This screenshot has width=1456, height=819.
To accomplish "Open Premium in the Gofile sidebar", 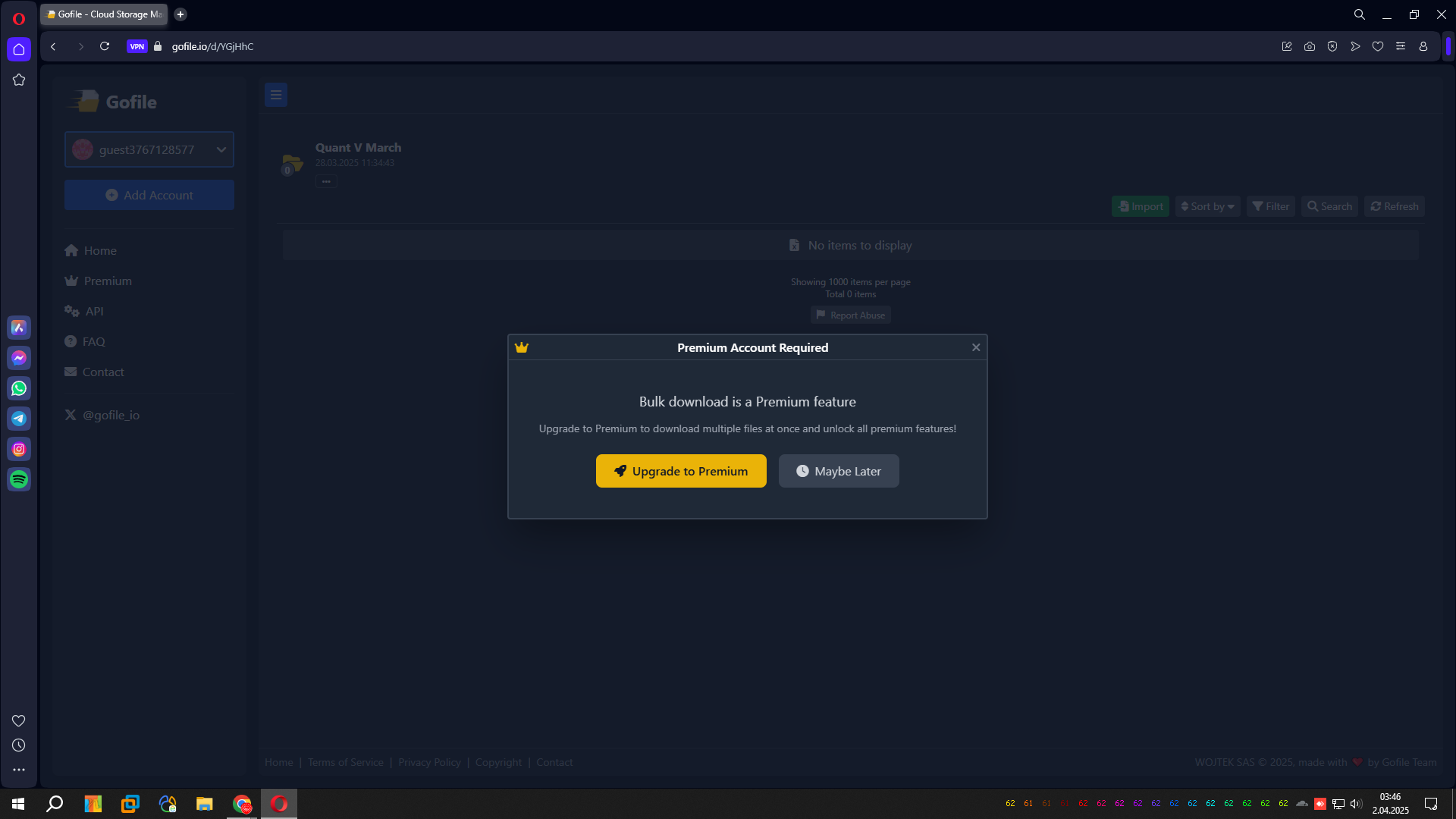I will pos(99,281).
